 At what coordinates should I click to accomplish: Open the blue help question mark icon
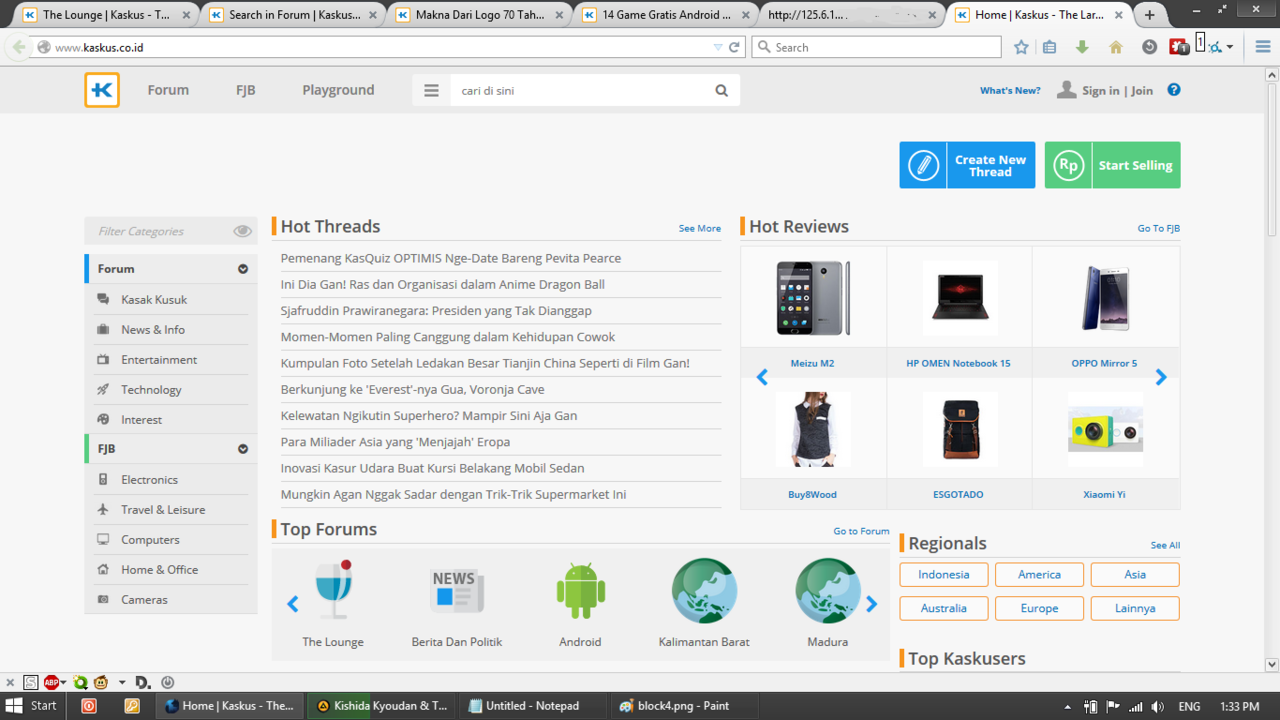pos(1174,90)
